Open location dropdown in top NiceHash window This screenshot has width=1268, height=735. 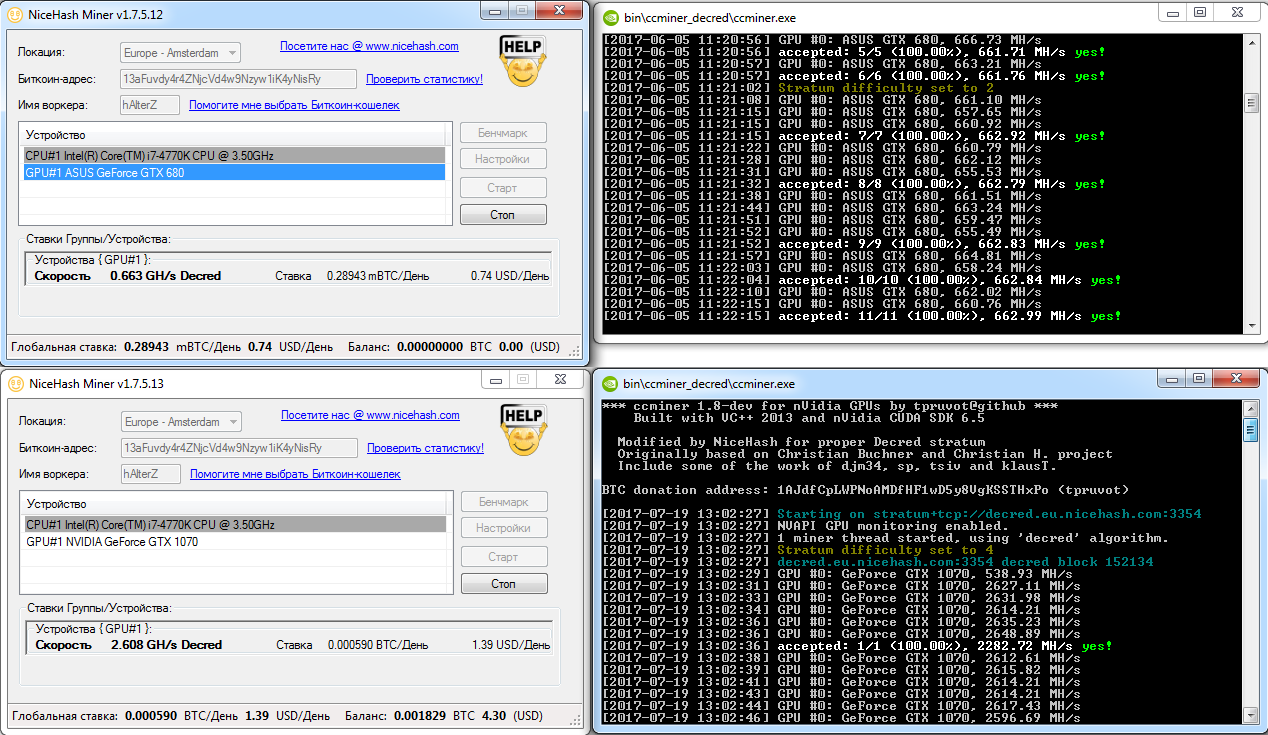pos(181,52)
